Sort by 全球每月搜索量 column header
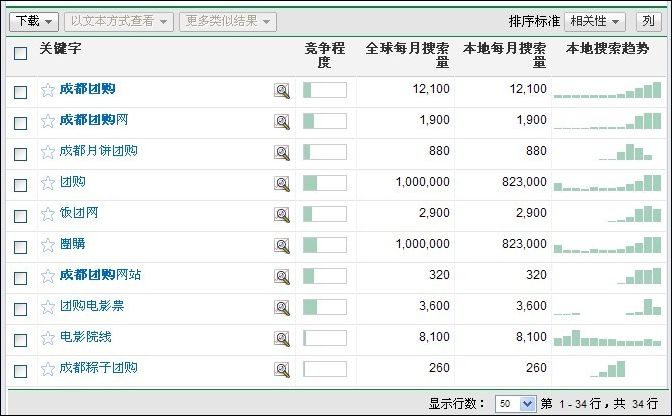This screenshot has height=416, width=672. click(x=406, y=55)
